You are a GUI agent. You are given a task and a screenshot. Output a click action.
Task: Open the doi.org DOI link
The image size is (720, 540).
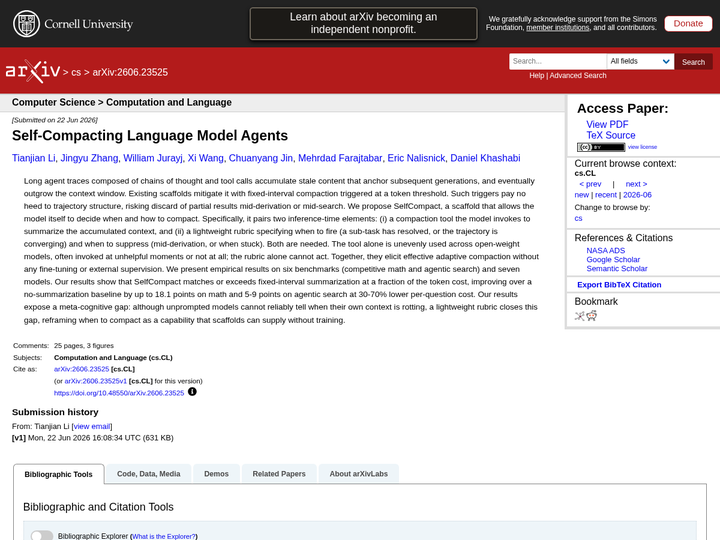119,393
